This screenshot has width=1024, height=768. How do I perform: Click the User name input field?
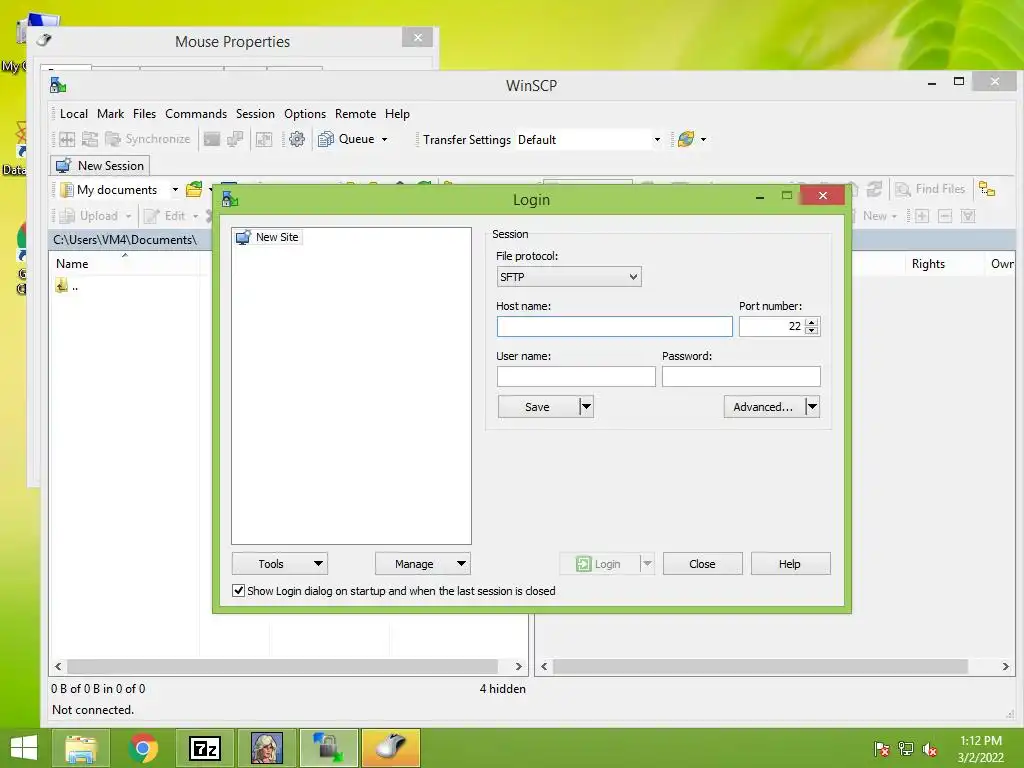[x=576, y=376]
